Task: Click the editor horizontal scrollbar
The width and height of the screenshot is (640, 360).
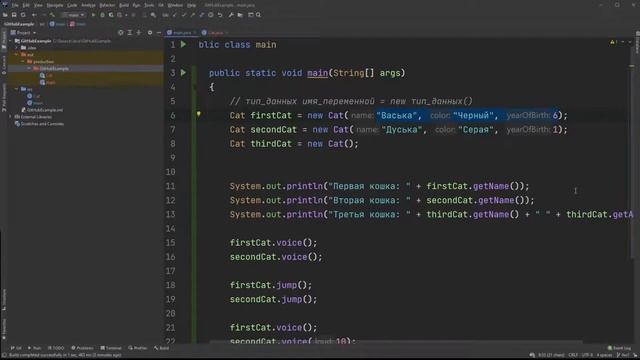Action: pyautogui.click(x=396, y=341)
